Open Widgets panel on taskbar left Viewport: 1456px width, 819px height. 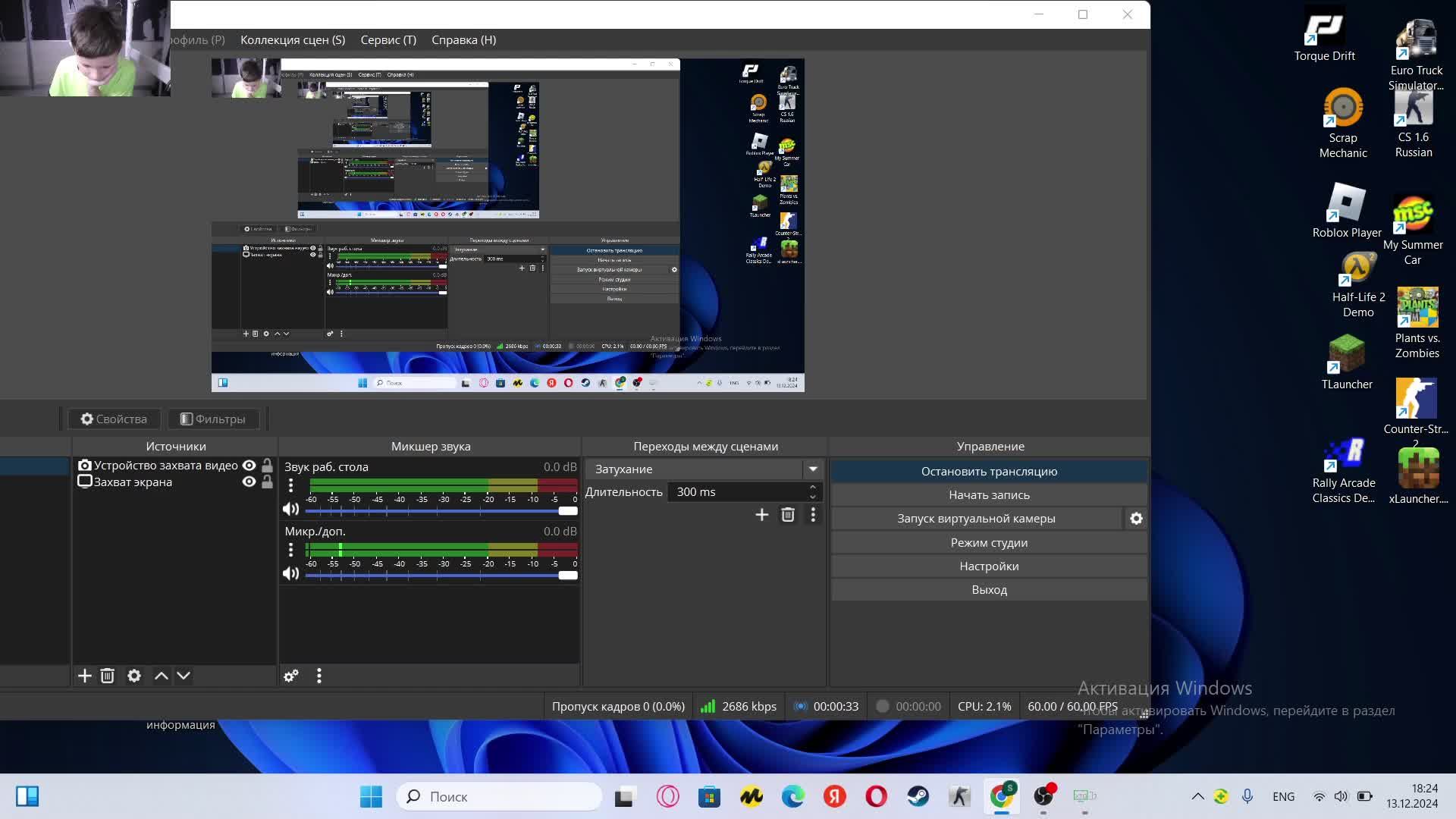27,796
